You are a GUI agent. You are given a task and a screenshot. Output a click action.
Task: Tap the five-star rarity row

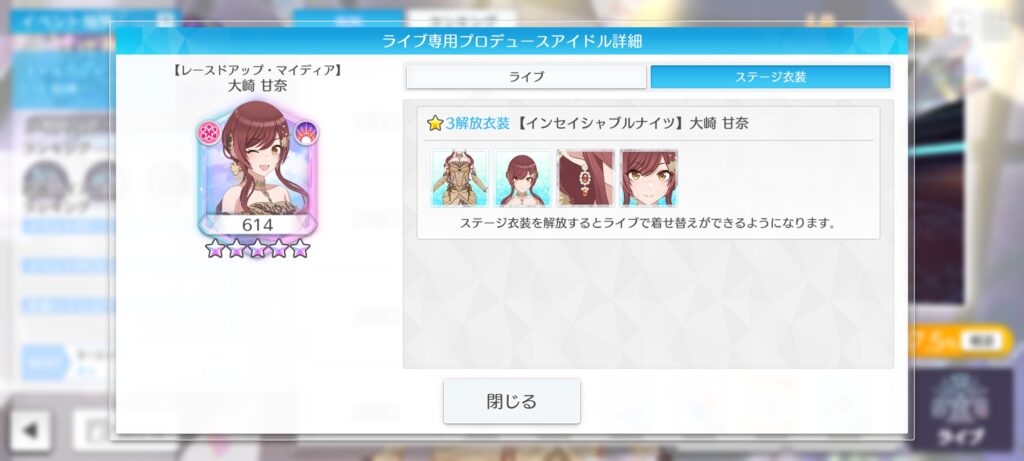(x=257, y=248)
